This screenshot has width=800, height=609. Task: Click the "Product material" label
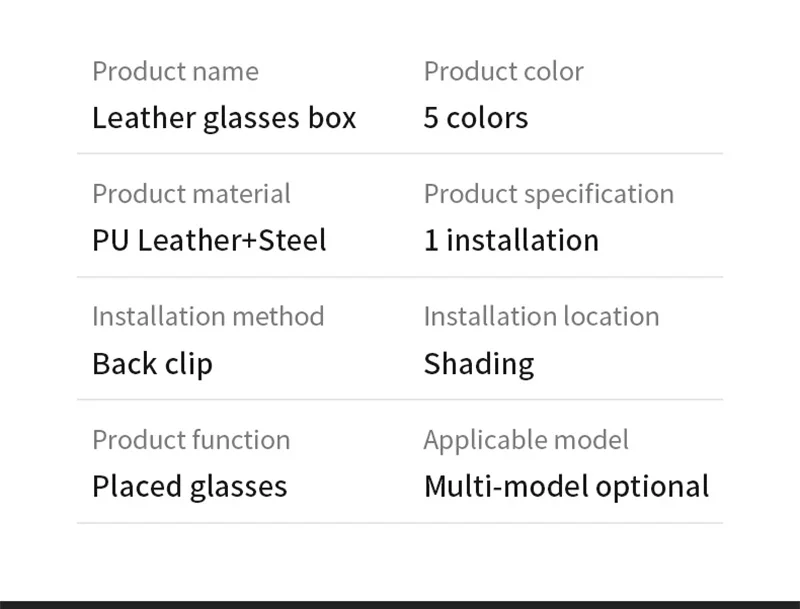(191, 194)
